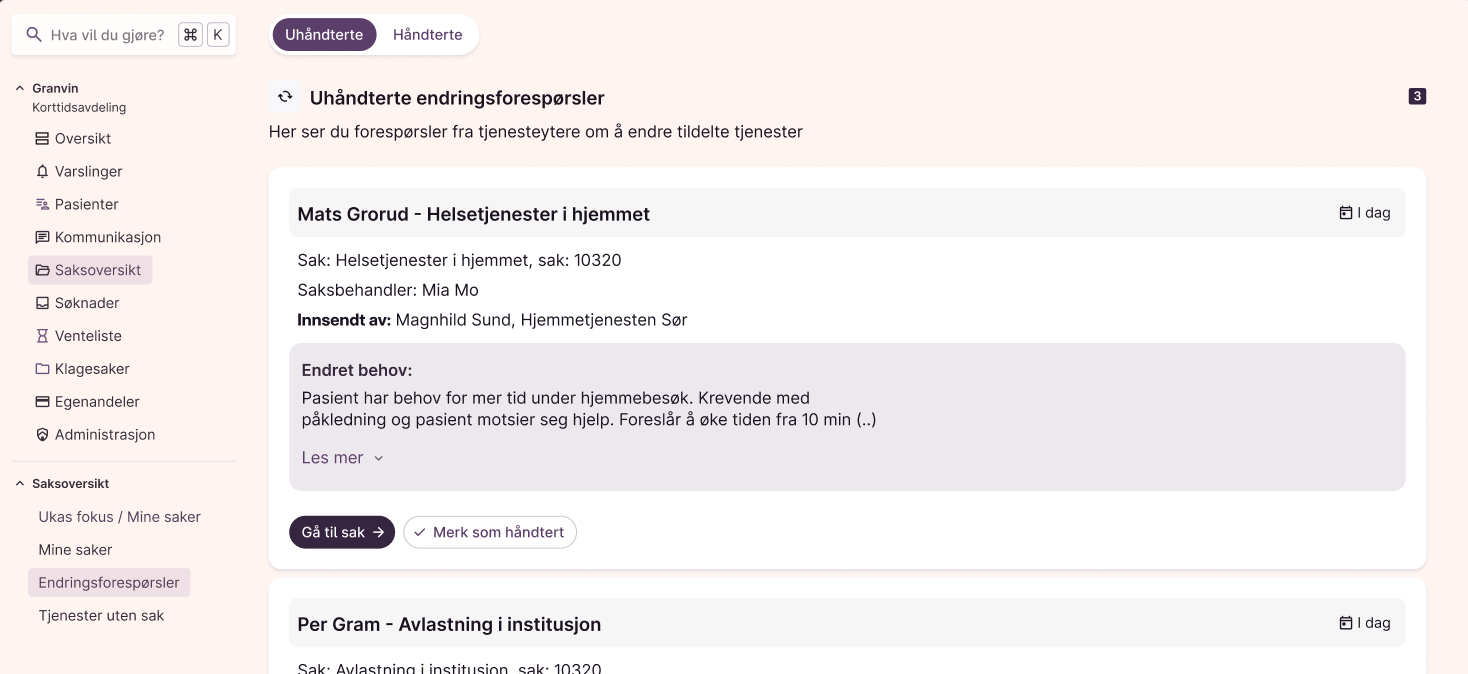Click the Kommunikasjon chat icon

point(42,238)
